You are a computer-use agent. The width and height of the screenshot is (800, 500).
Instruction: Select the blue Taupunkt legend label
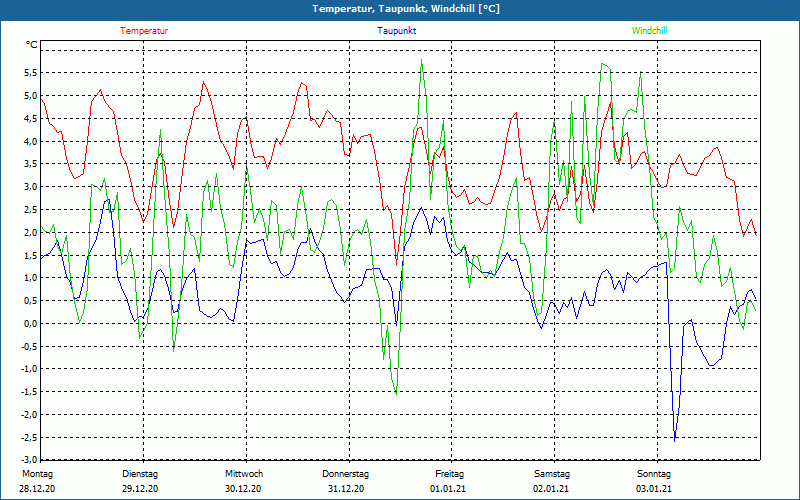click(x=396, y=31)
